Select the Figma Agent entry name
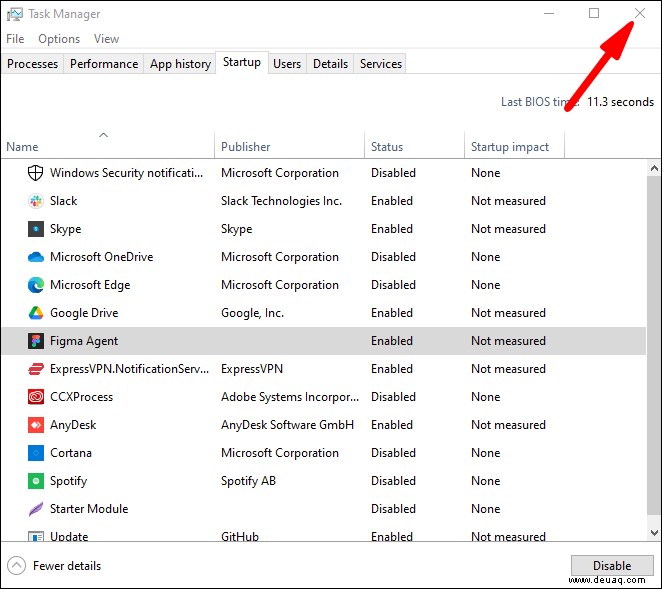The height and width of the screenshot is (589, 662). (x=84, y=341)
